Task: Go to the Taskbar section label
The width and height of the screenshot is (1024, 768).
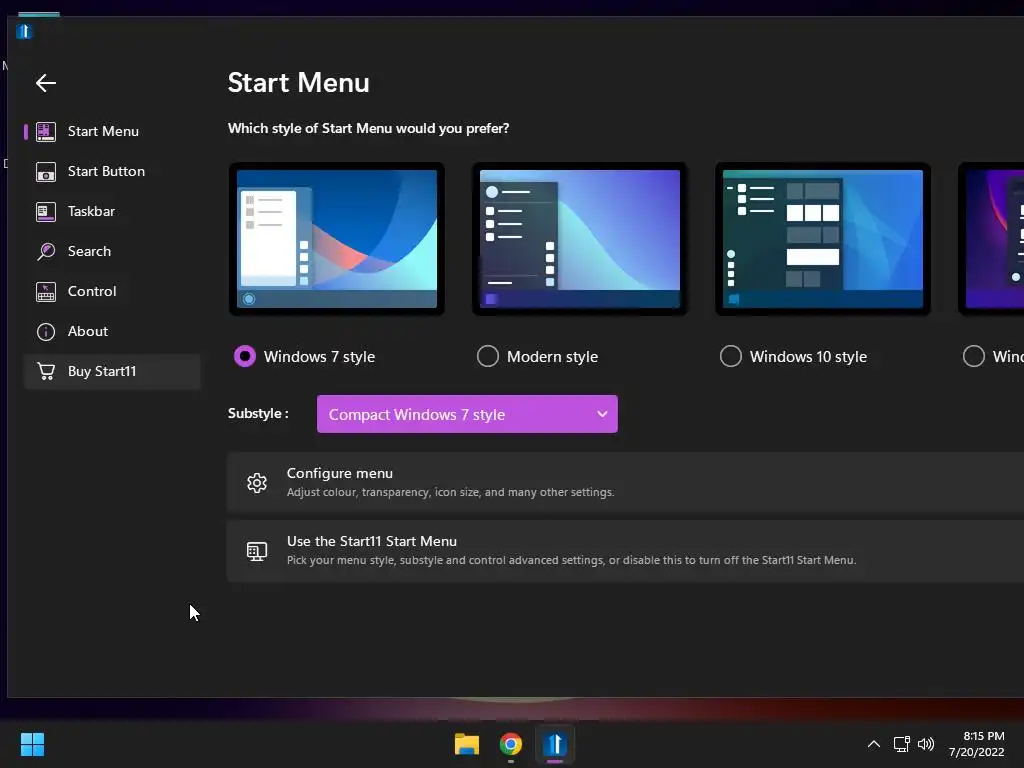Action: (x=91, y=212)
